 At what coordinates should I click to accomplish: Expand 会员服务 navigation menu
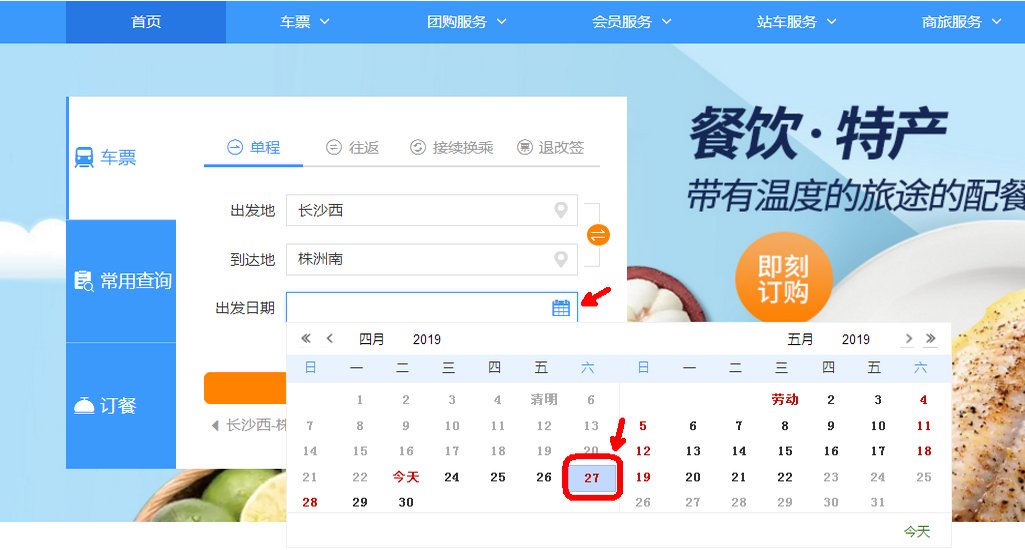631,22
